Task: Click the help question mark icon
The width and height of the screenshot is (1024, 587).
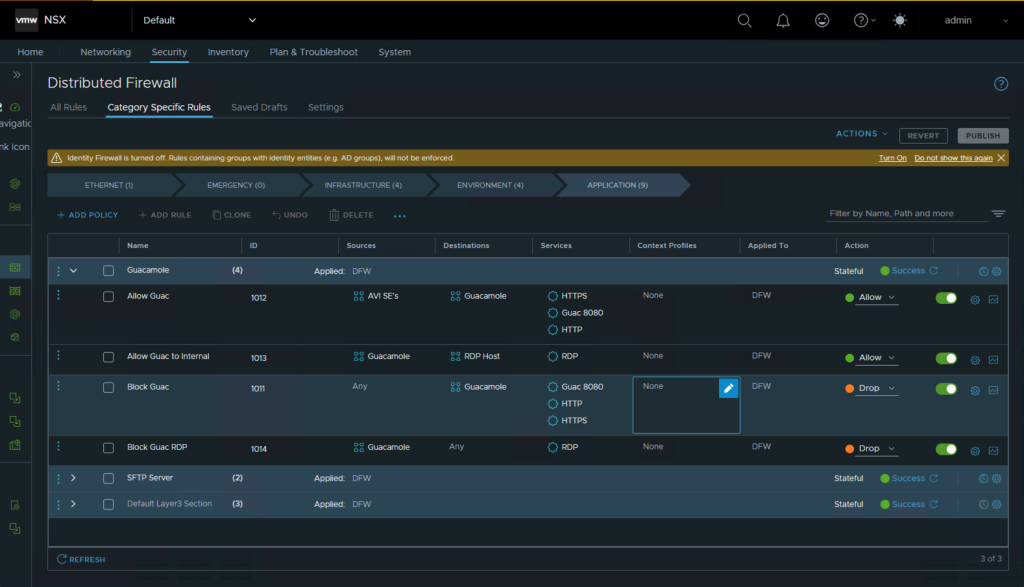Action: click(x=860, y=20)
